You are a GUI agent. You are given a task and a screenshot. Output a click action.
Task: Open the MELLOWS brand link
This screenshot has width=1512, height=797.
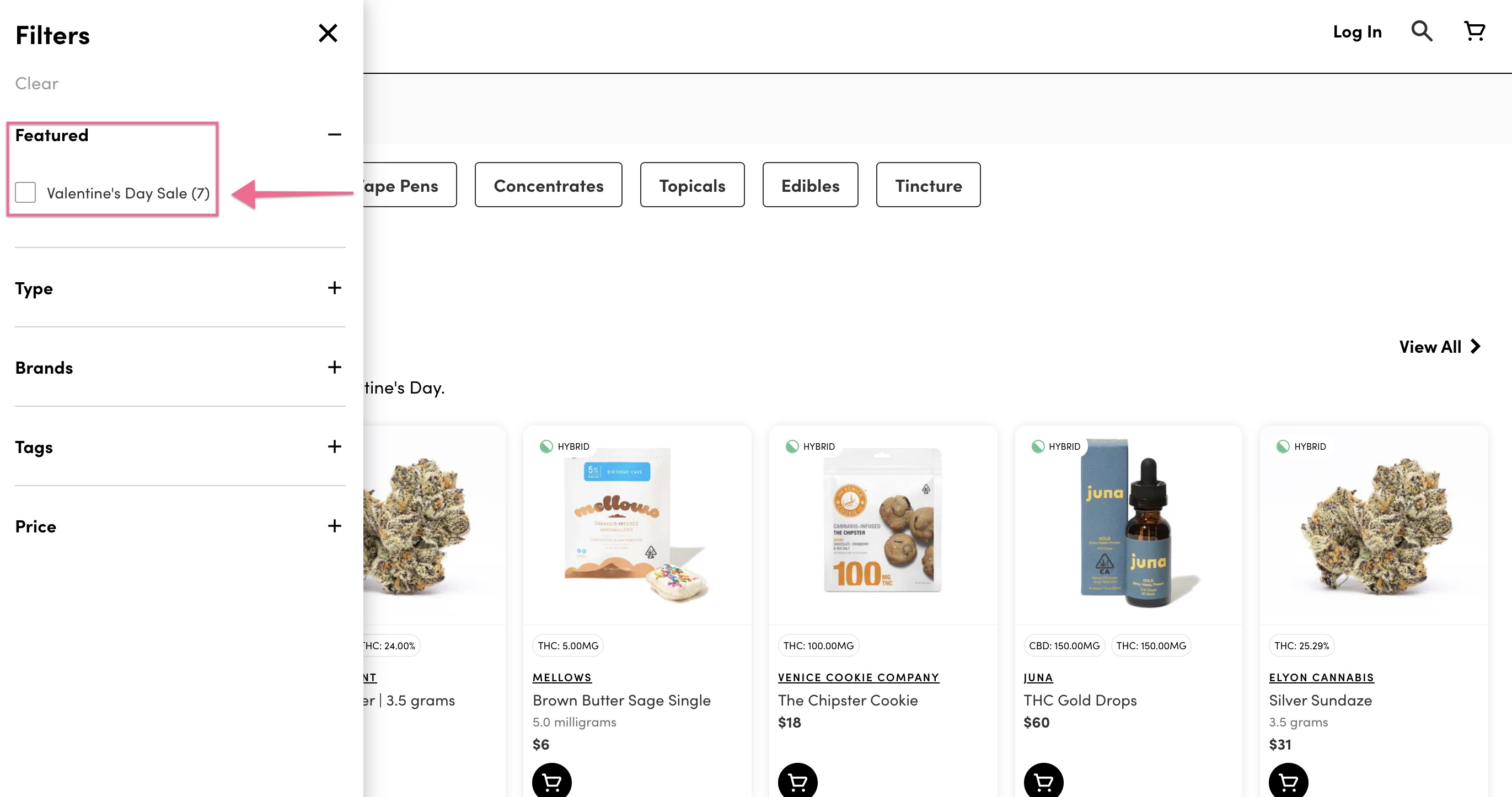562,677
